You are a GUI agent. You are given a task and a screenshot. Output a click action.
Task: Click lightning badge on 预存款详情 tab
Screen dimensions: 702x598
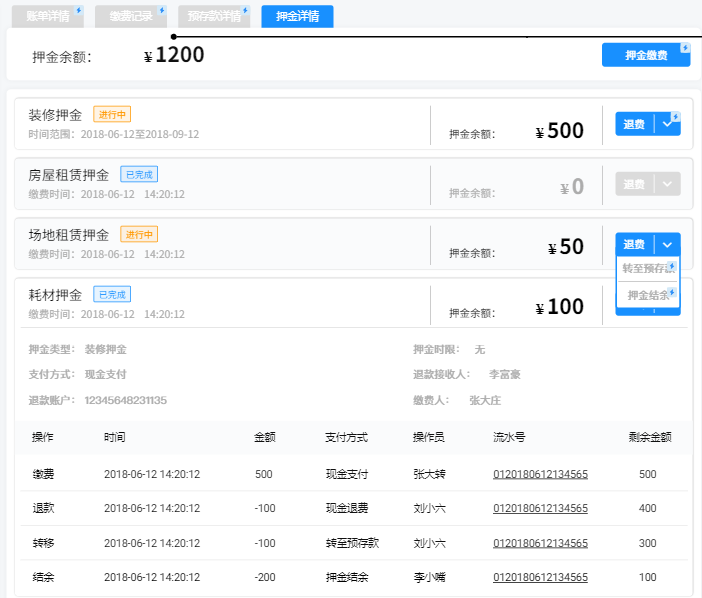point(245,10)
